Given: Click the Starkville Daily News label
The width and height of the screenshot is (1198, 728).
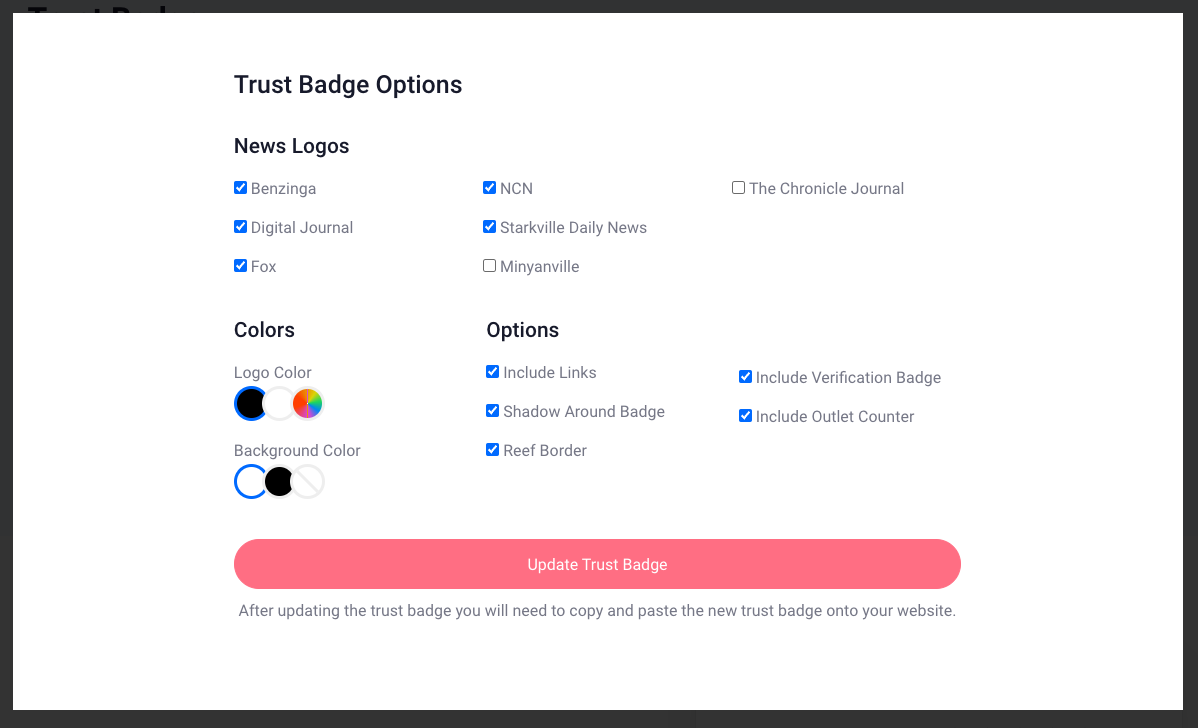Looking at the screenshot, I should click(573, 228).
